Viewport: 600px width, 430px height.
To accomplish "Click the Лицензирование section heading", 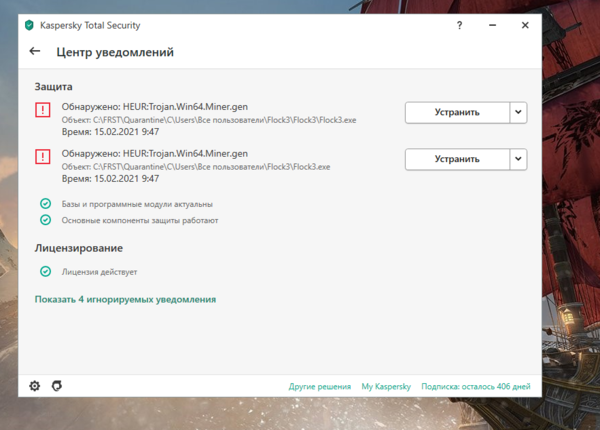I will click(x=79, y=248).
